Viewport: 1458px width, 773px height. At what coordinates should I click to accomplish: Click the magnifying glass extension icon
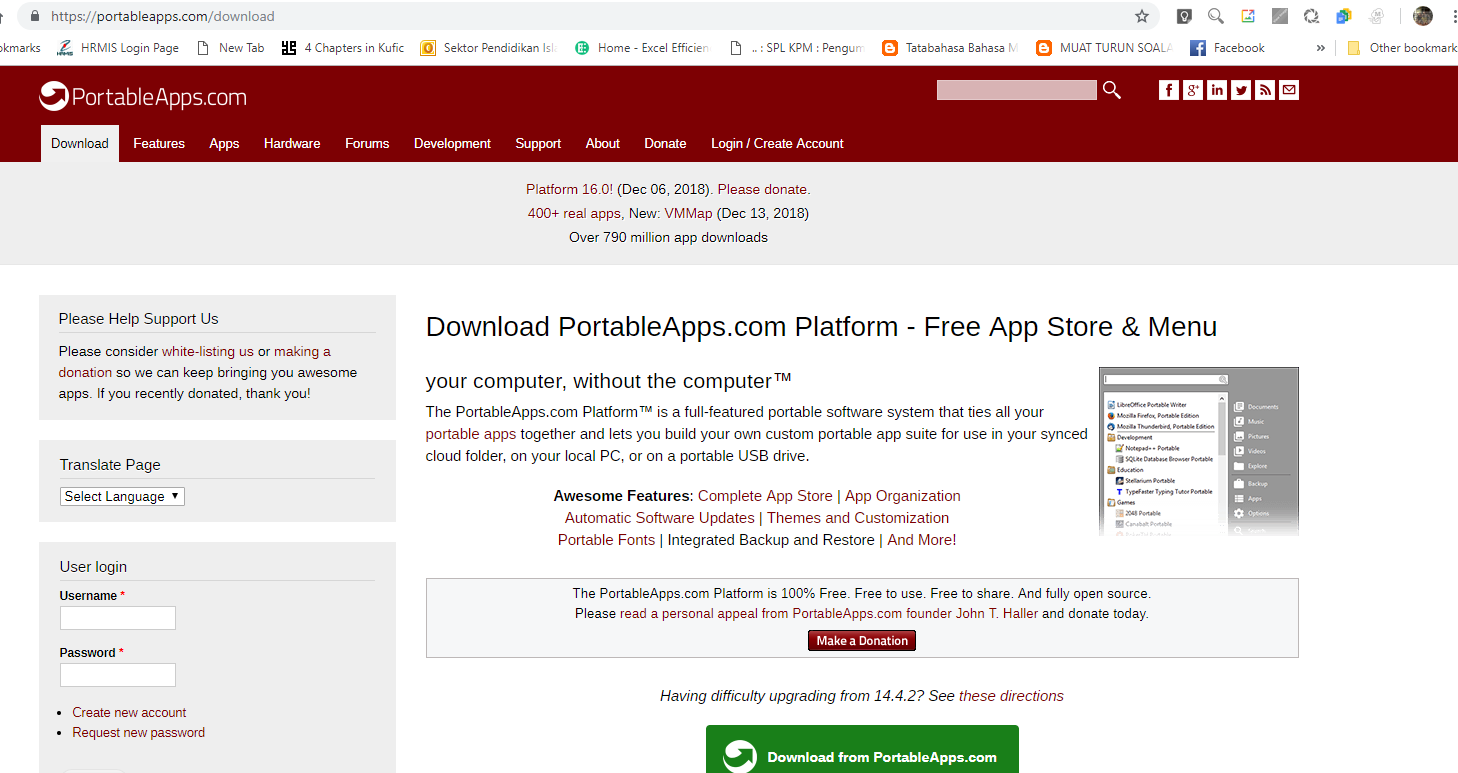pyautogui.click(x=1216, y=16)
